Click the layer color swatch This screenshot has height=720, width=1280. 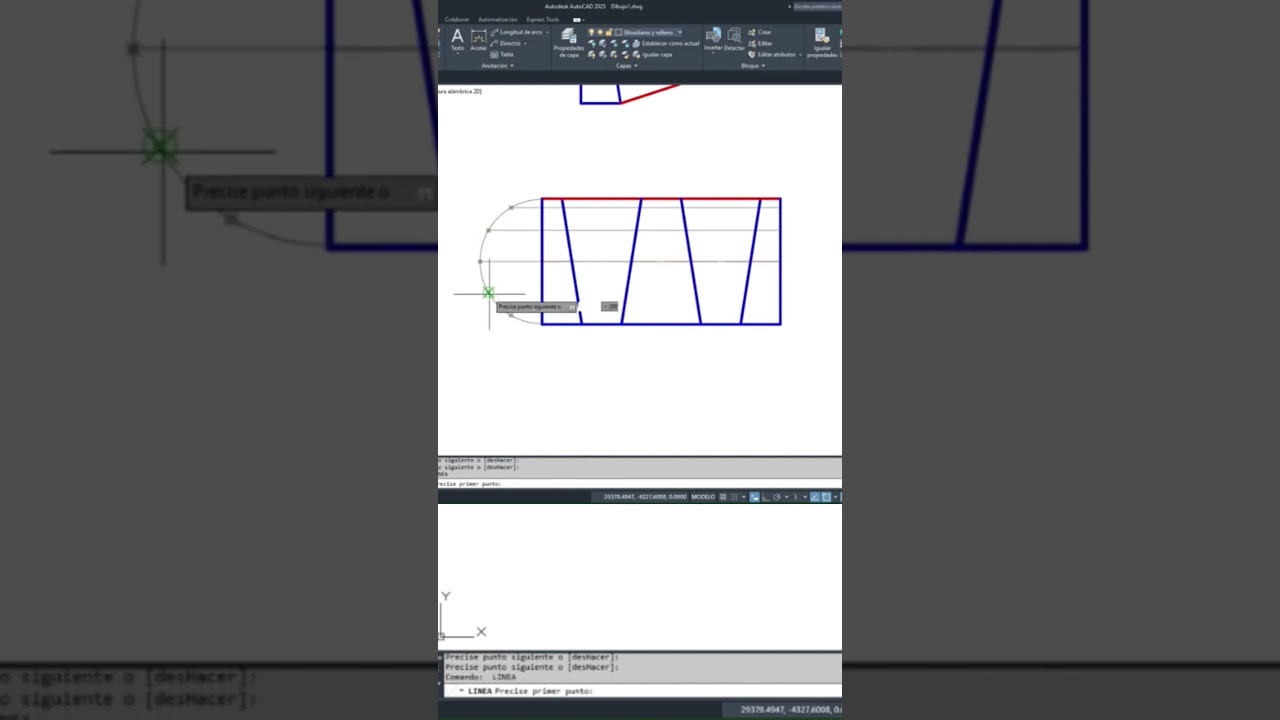click(x=618, y=32)
